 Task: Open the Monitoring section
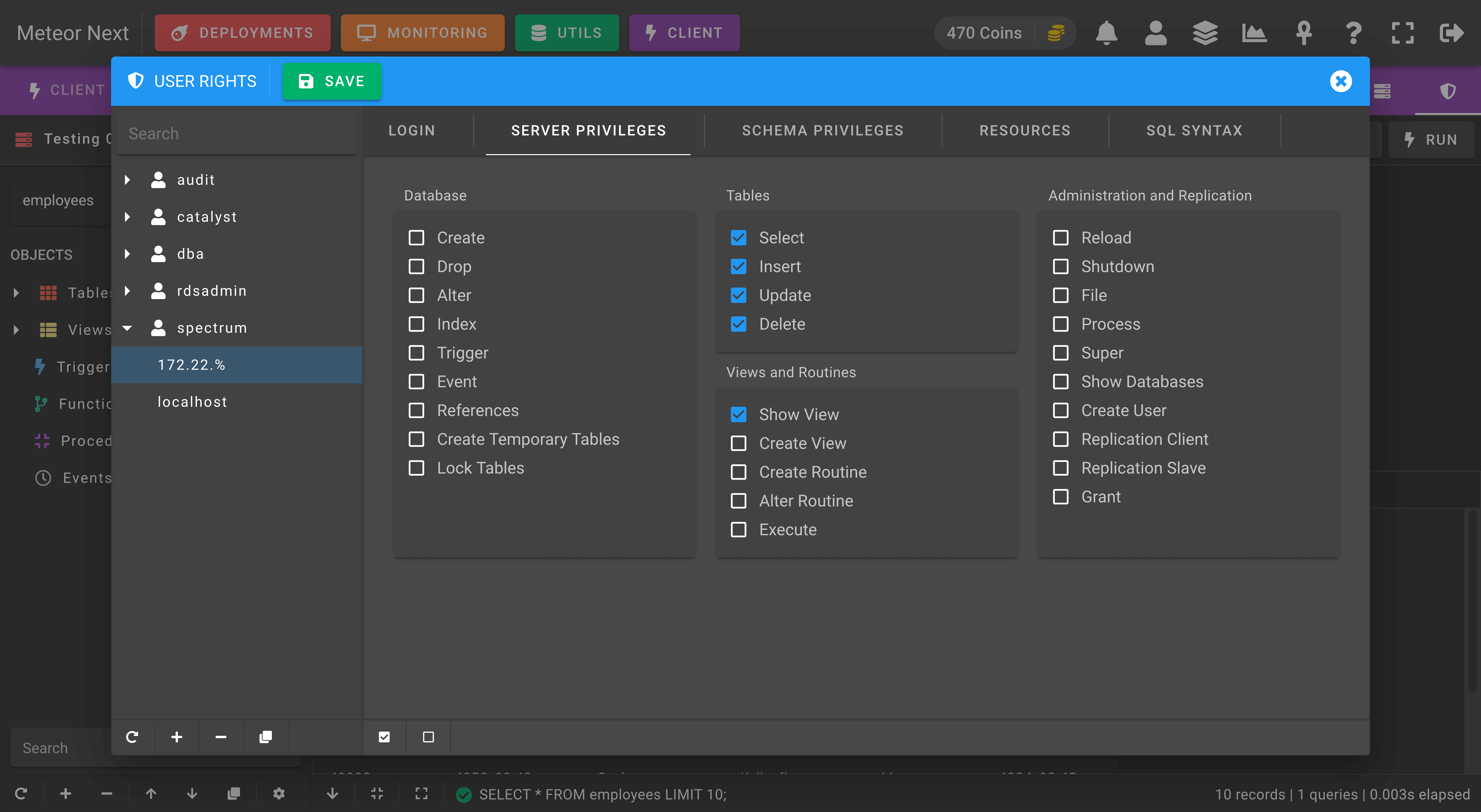click(x=422, y=33)
